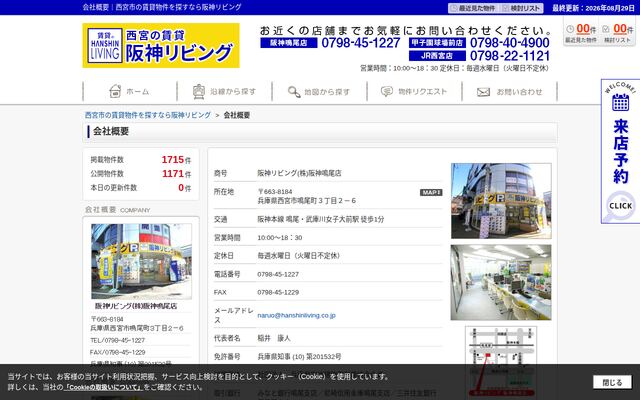Viewport: 640px width, 400px height.
Task: Click the clock icon for 最近見た物件 counter
Action: click(570, 29)
